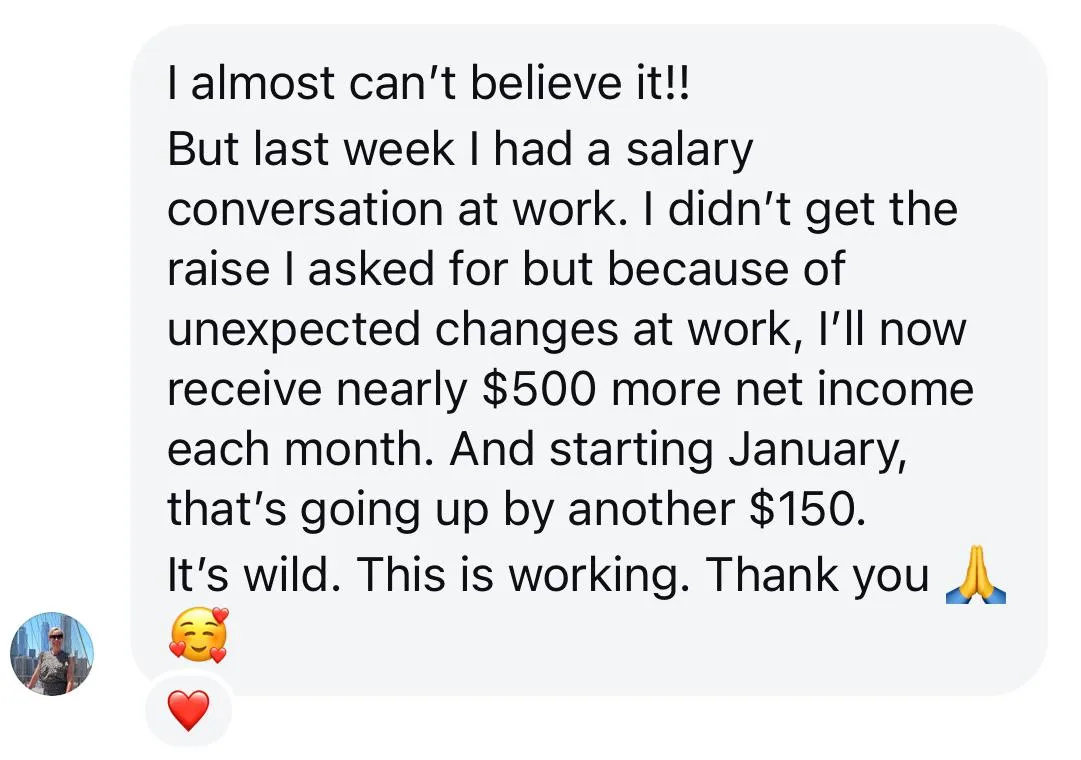Click the word "January," in the message

pyautogui.click(x=817, y=452)
